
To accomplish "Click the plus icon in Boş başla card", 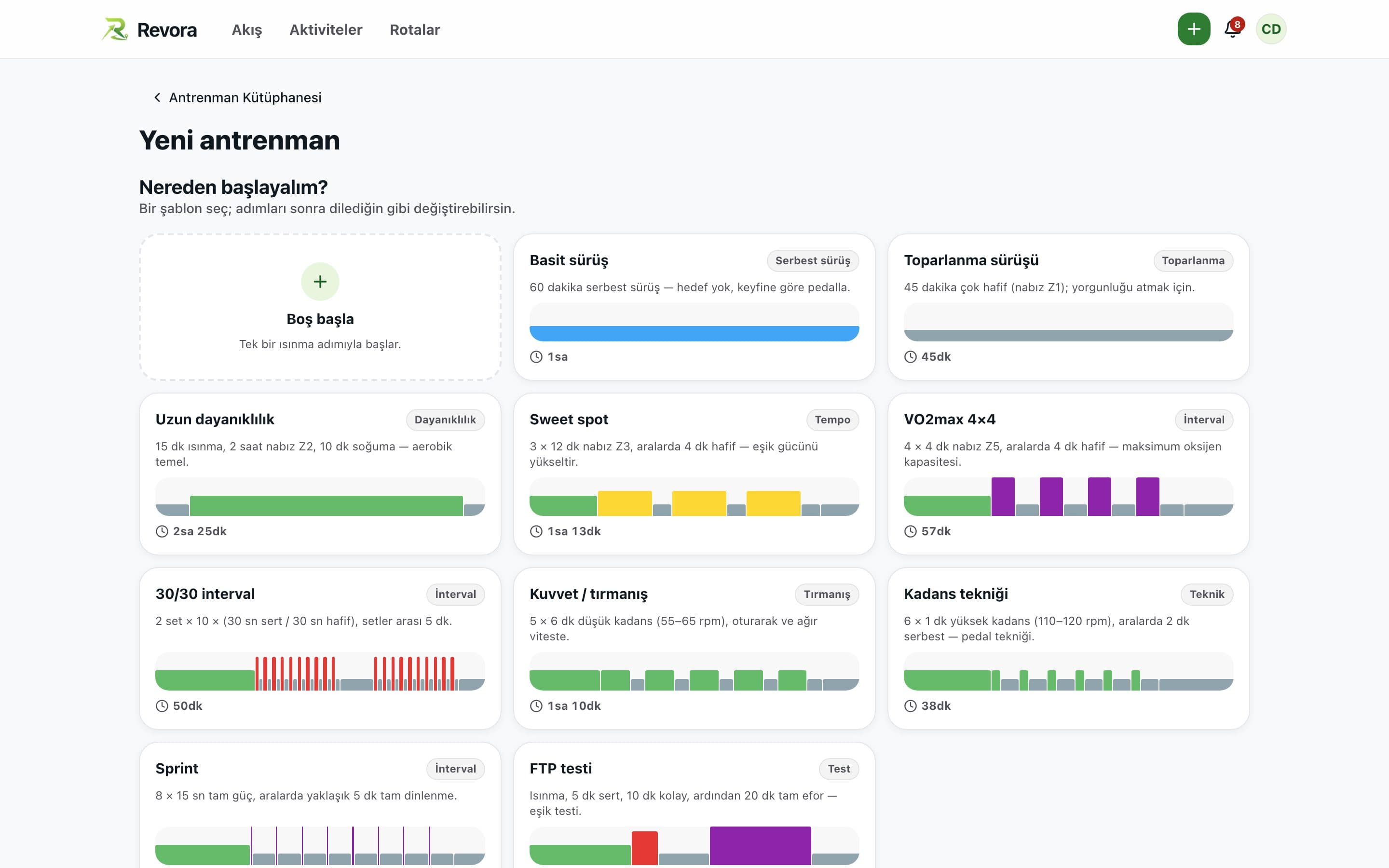I will coord(320,281).
